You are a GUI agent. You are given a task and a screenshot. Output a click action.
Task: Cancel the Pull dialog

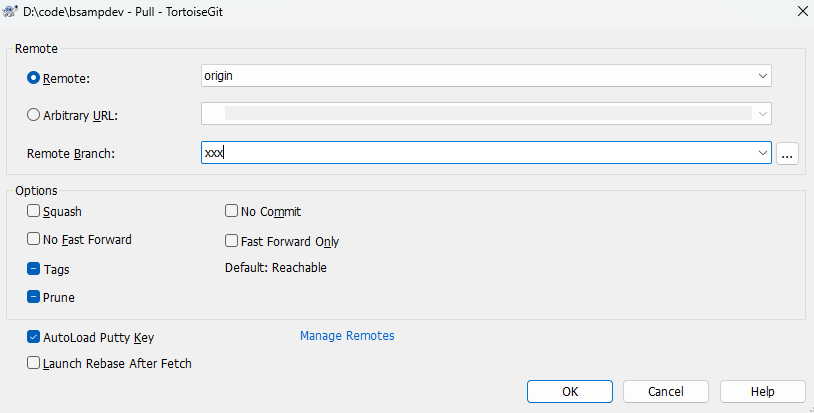click(x=666, y=392)
